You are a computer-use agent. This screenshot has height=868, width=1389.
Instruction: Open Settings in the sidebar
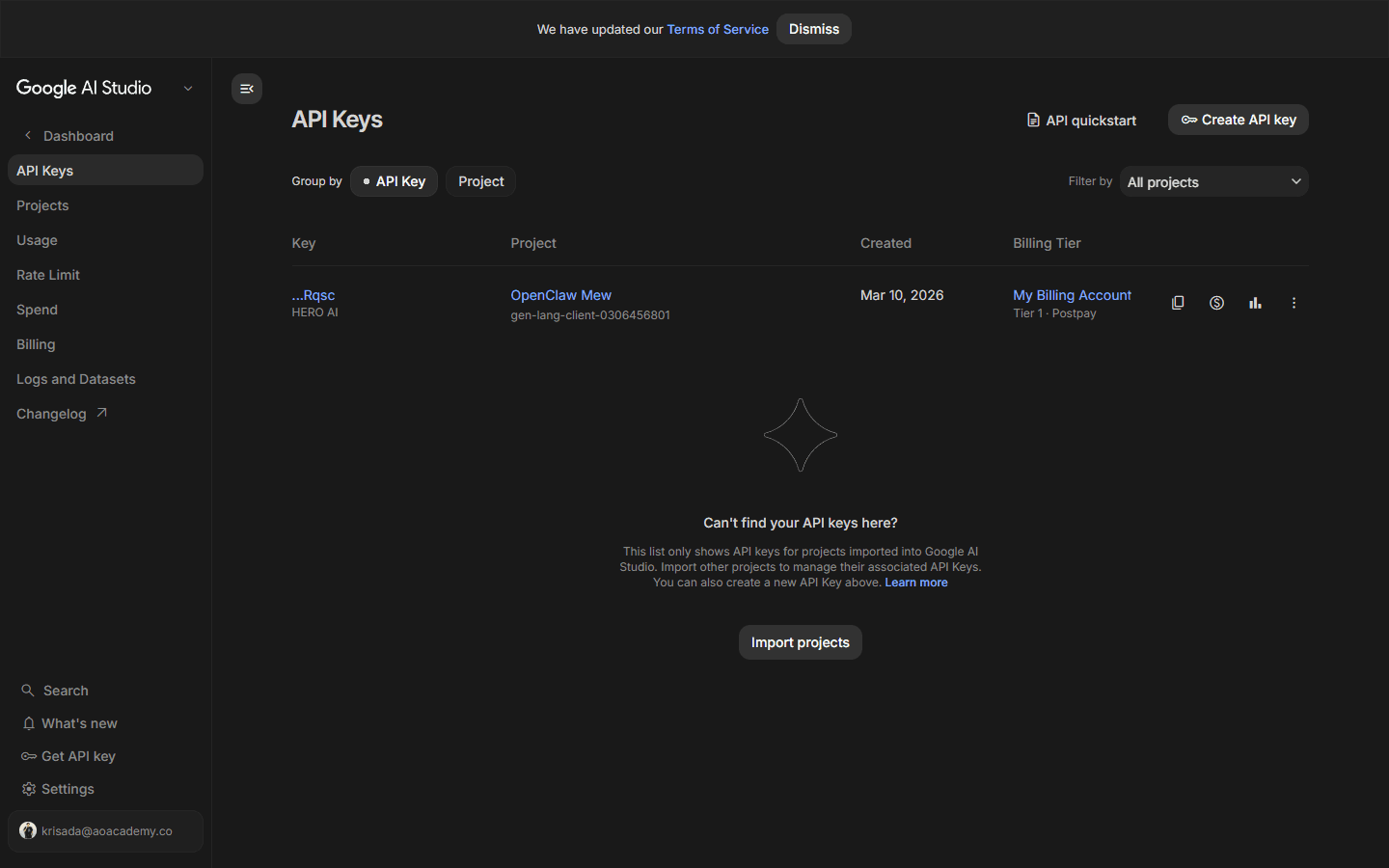pyautogui.click(x=105, y=789)
